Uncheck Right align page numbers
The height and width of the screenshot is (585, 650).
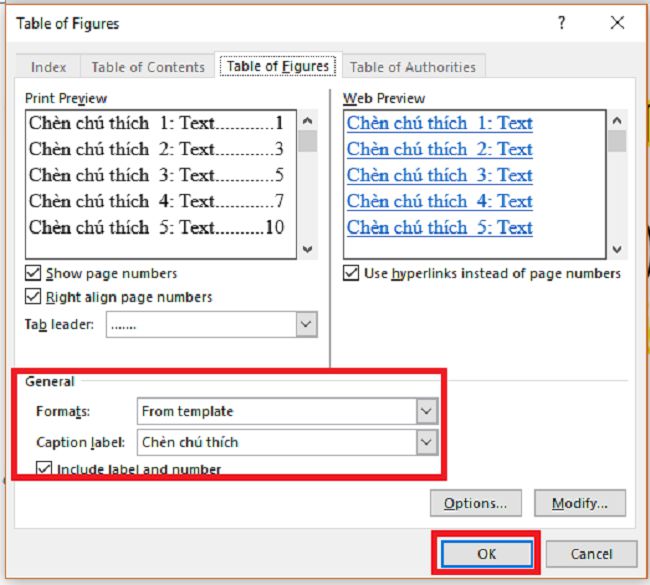tap(33, 297)
